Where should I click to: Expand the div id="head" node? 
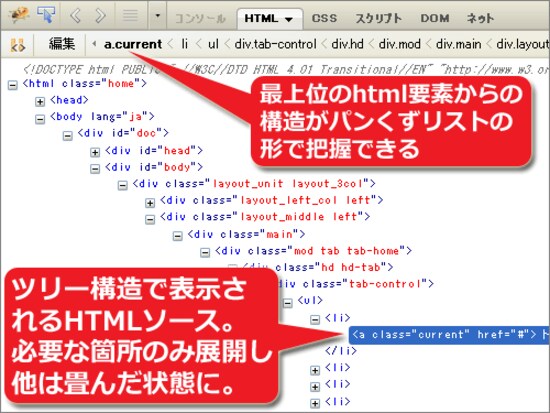click(95, 152)
